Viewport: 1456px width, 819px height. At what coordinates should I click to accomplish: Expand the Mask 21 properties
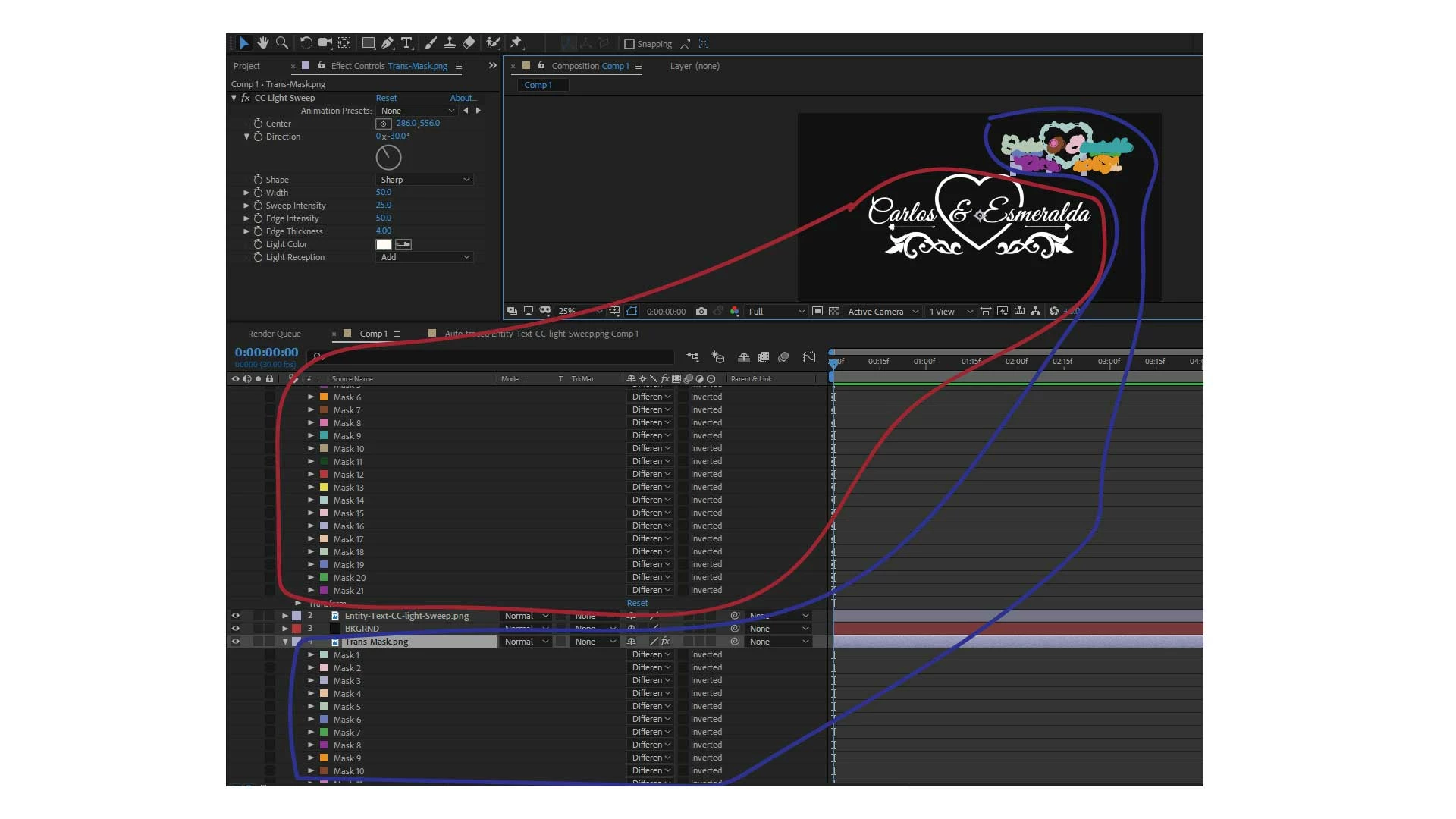click(x=311, y=591)
